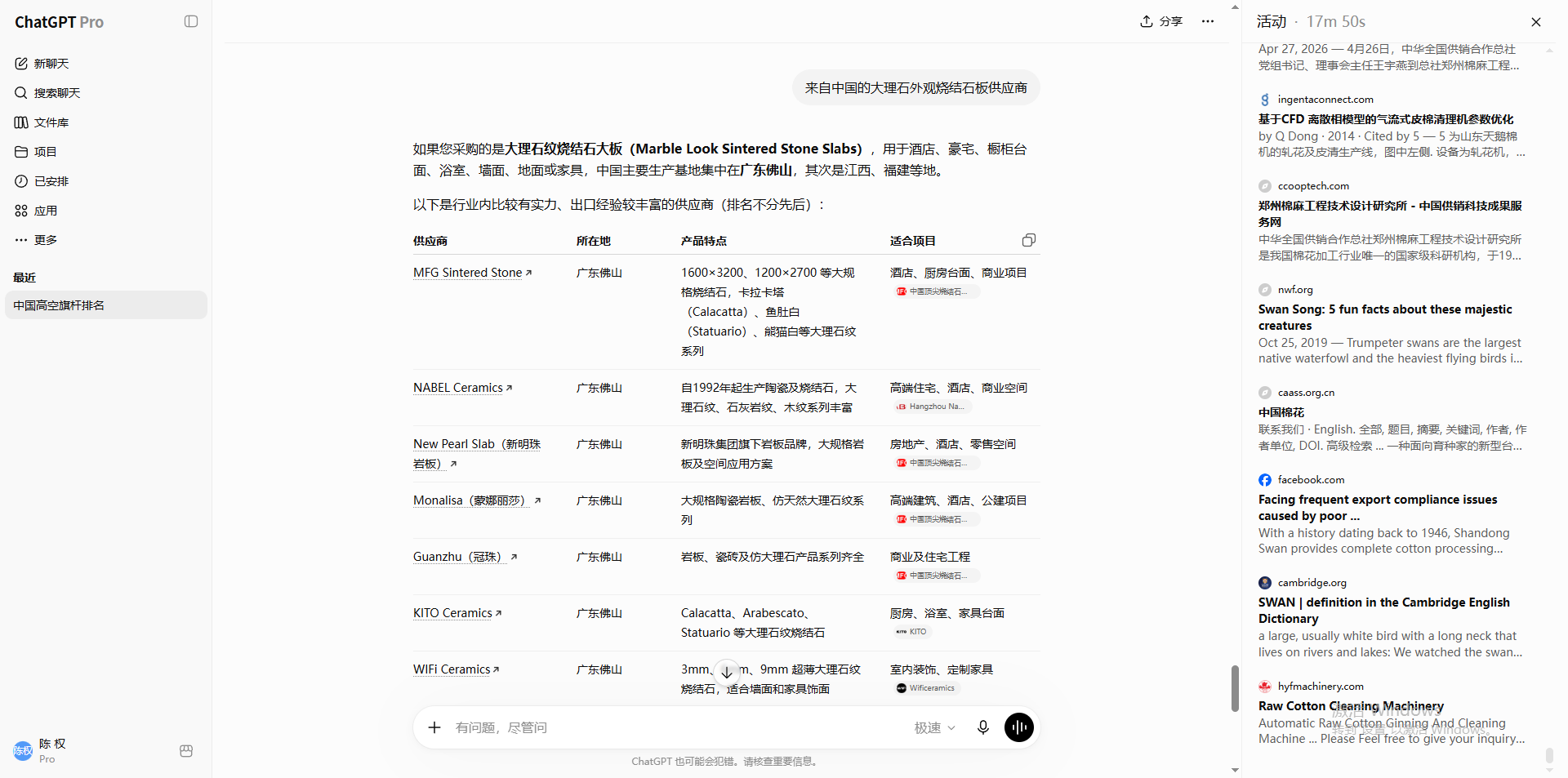1568x778 pixels.
Task: Click Hangzhou Na... source chip
Action: click(x=933, y=407)
